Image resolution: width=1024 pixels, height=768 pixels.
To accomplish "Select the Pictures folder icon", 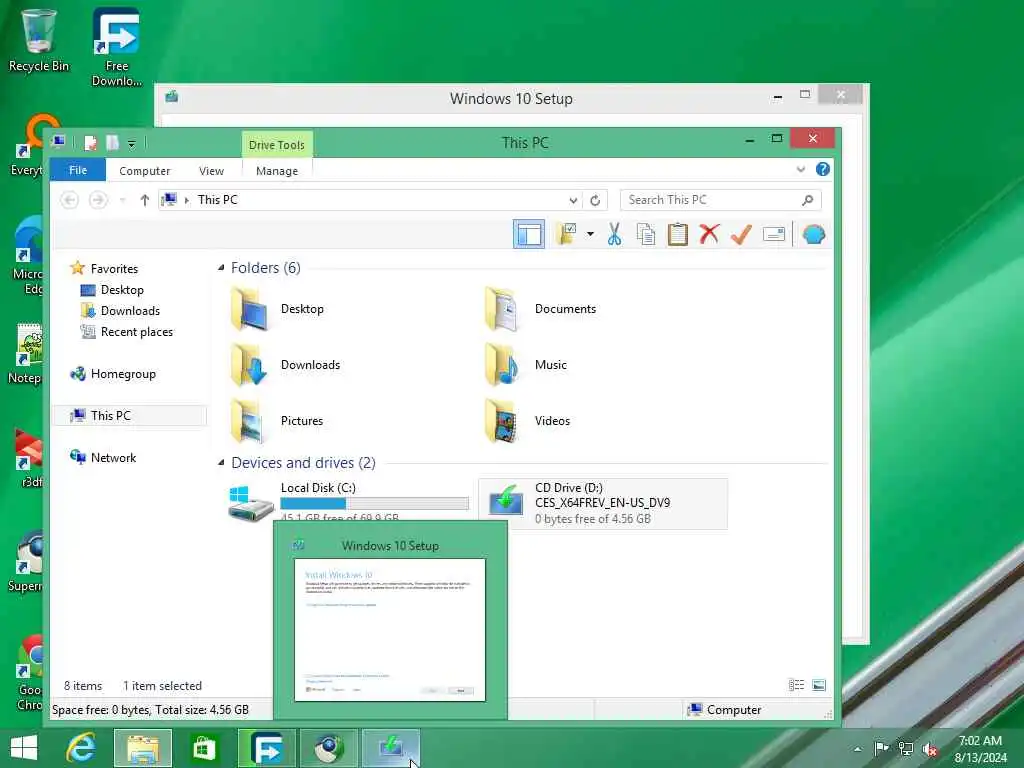I will coord(250,421).
